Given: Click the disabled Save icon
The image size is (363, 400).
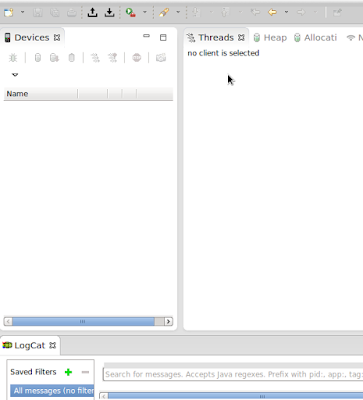Looking at the screenshot, I should [37, 13].
